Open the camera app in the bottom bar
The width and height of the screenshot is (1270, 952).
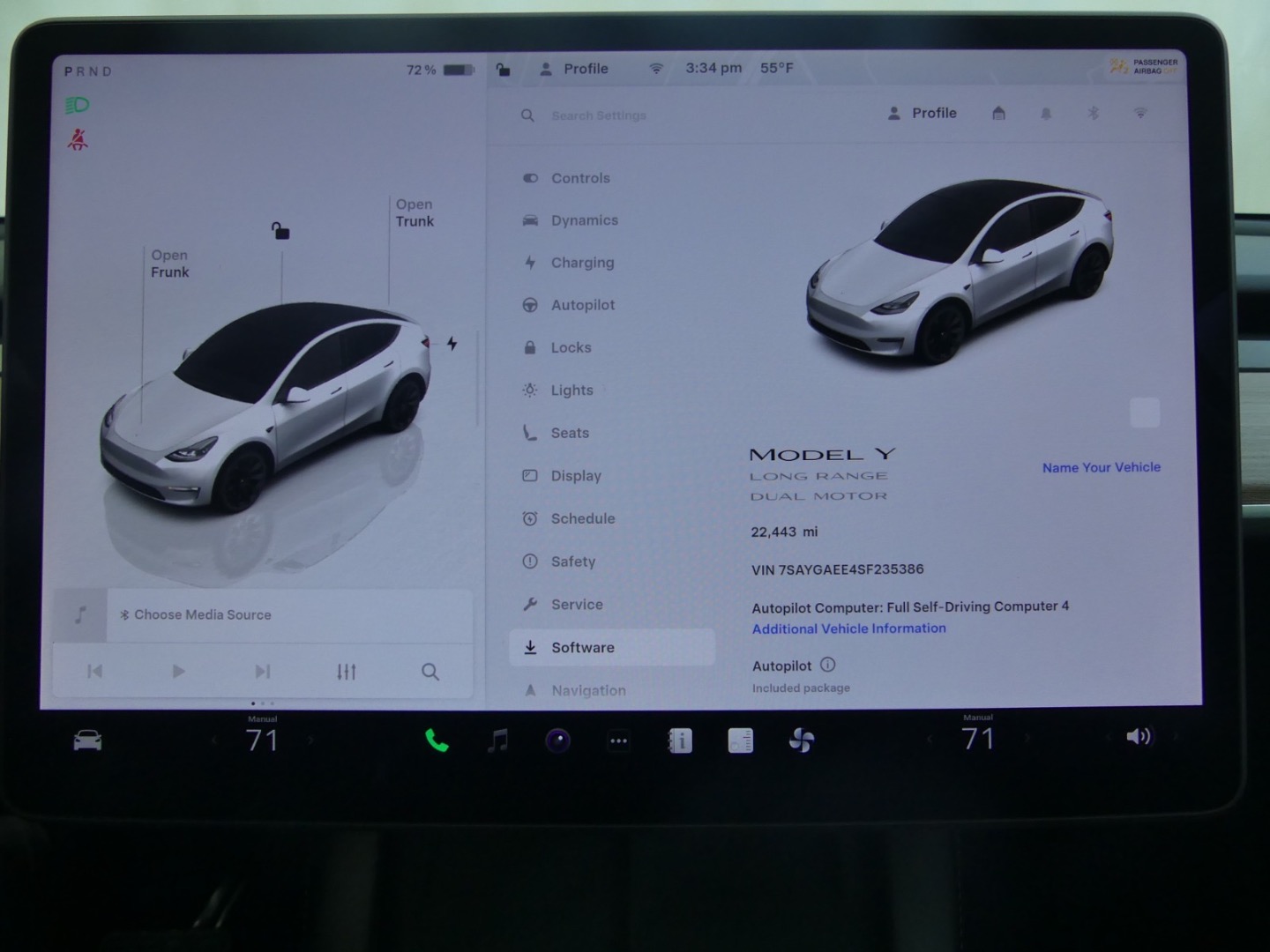pyautogui.click(x=557, y=740)
